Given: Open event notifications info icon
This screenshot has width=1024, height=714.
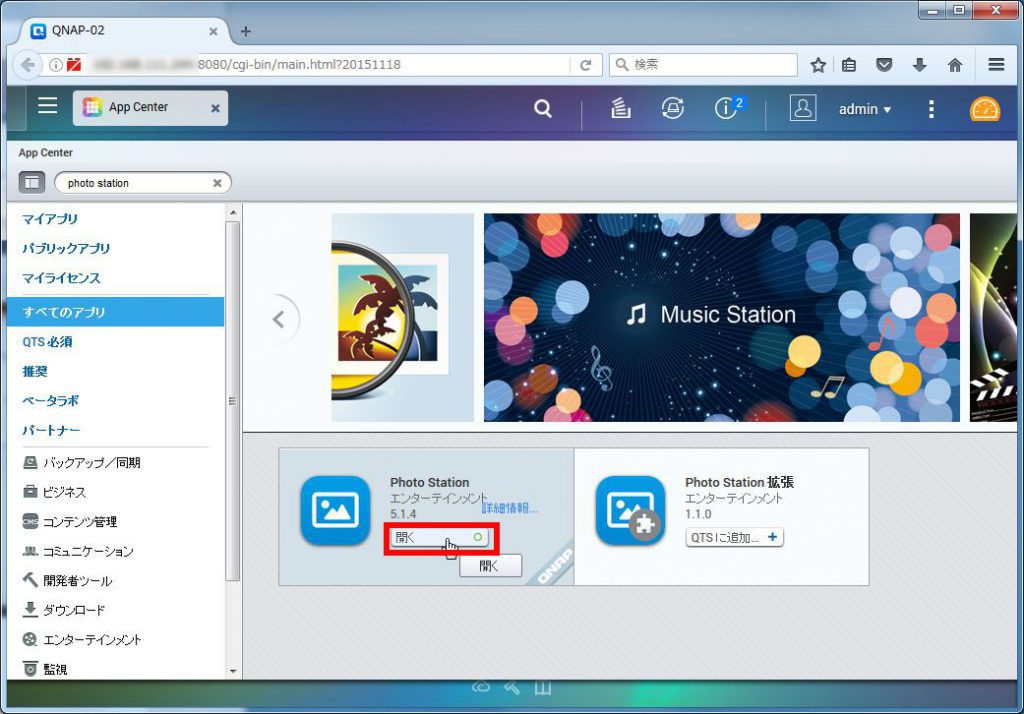Looking at the screenshot, I should coord(727,108).
